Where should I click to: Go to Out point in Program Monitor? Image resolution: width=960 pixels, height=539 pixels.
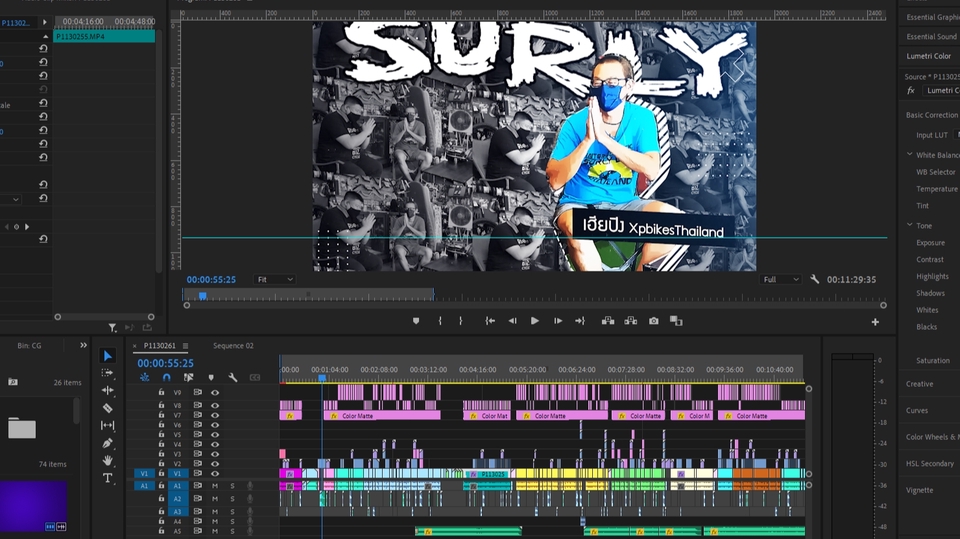tap(580, 321)
